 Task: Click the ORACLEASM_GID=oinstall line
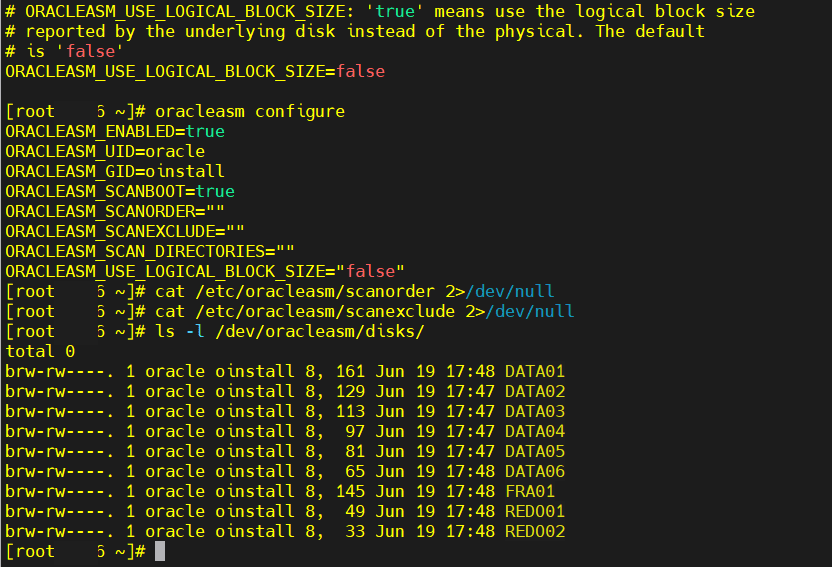point(115,171)
